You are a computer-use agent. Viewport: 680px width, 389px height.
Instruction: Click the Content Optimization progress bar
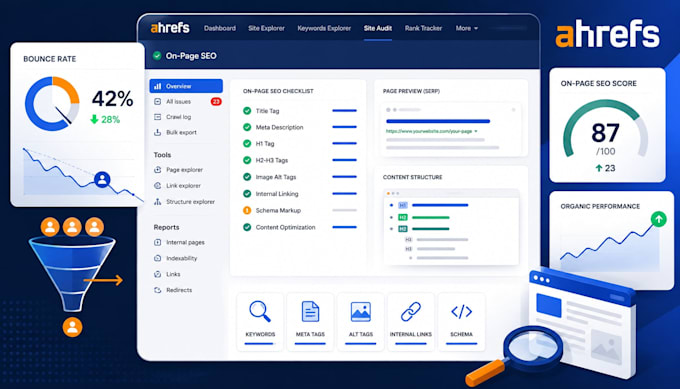point(344,227)
